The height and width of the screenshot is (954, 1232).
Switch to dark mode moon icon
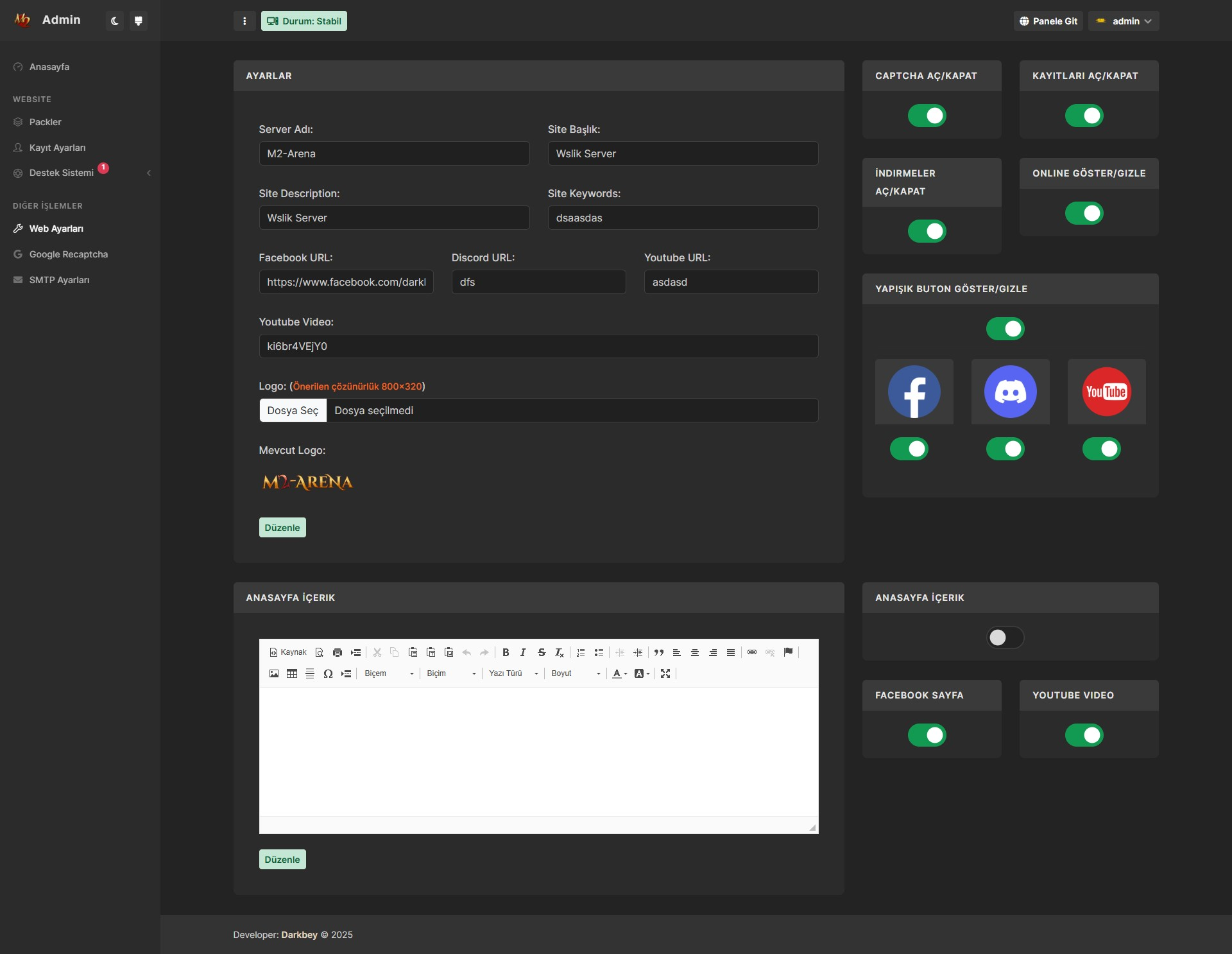pos(115,21)
